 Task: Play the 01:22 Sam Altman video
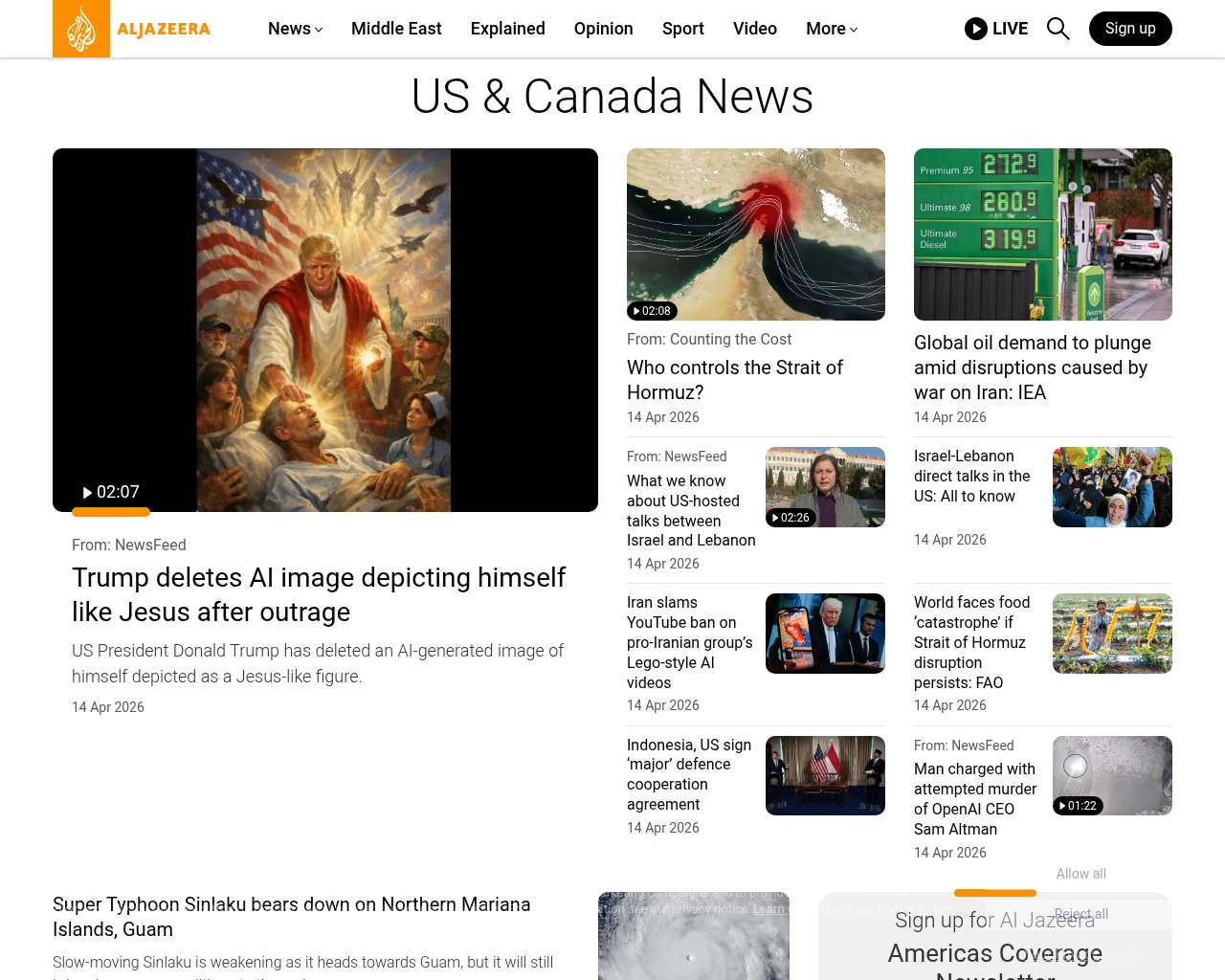[x=1078, y=806]
